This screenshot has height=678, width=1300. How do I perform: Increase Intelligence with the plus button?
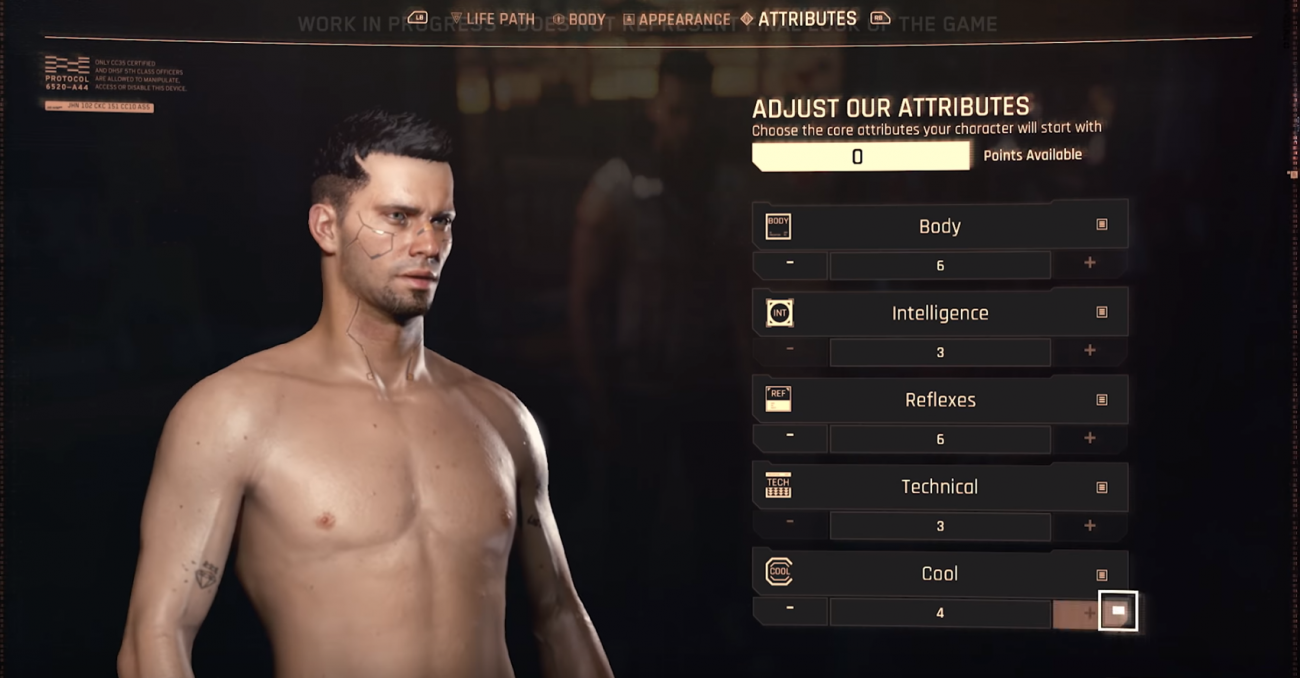(x=1090, y=350)
